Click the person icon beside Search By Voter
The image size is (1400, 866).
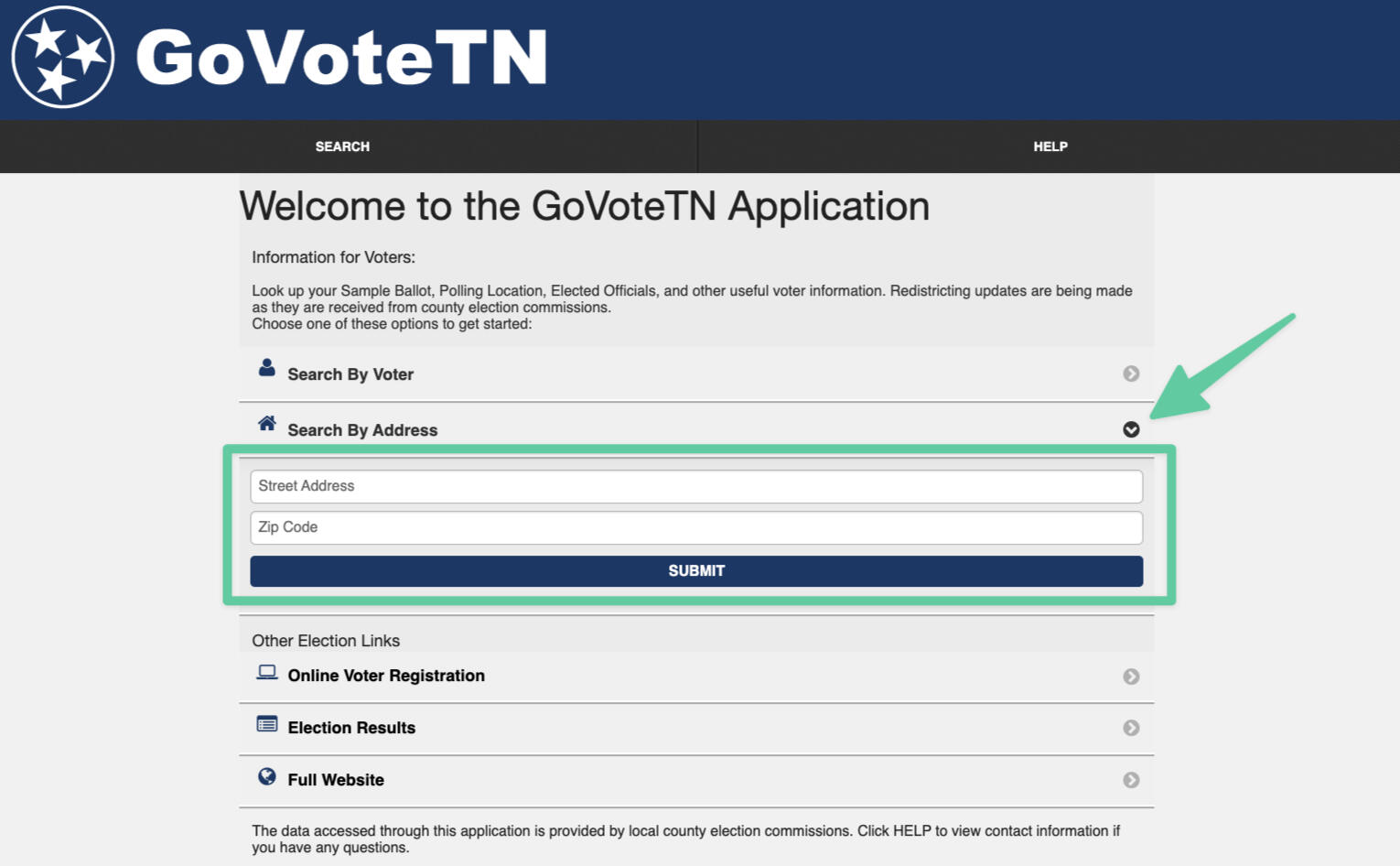pos(266,368)
